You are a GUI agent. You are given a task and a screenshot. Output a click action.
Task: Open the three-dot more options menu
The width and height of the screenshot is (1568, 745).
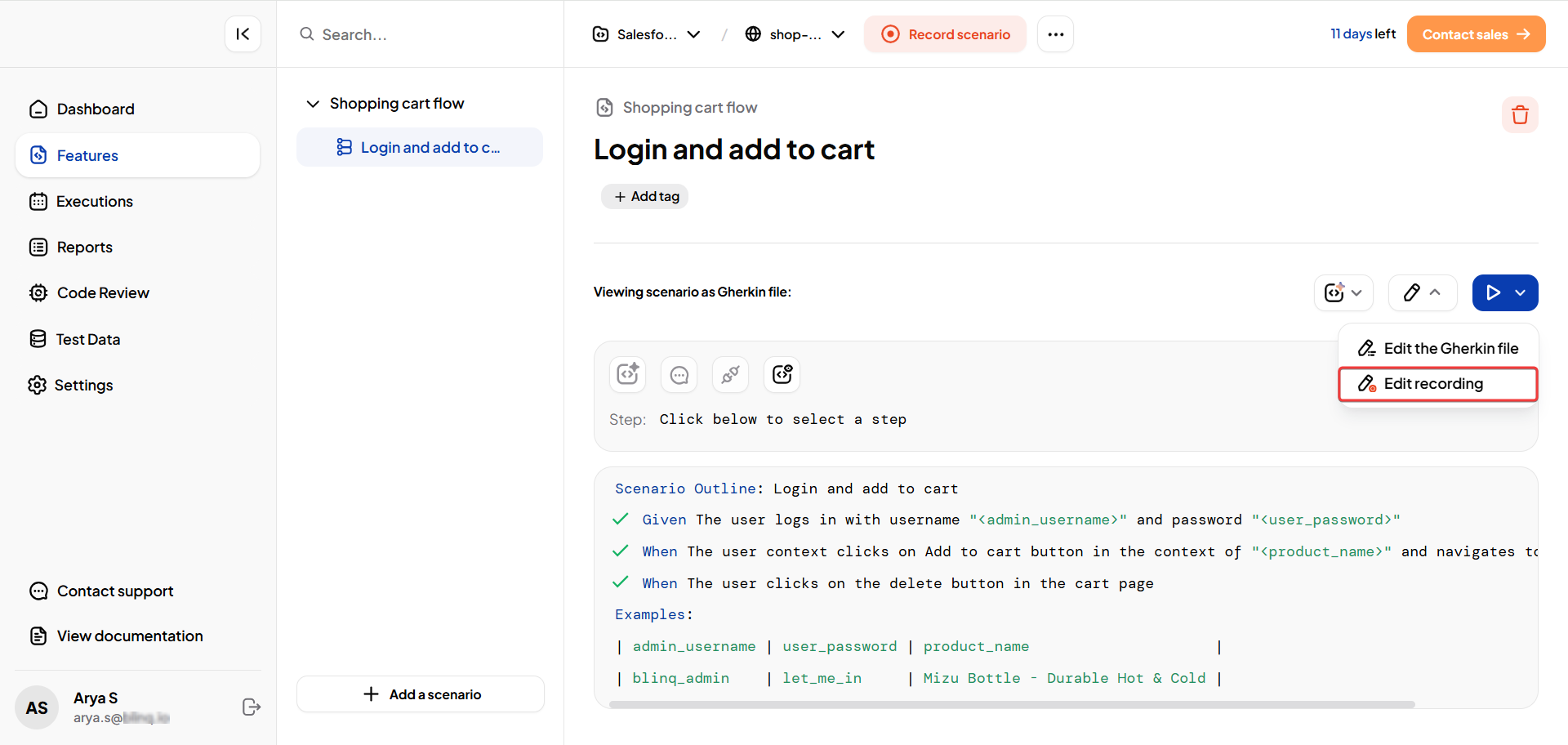pyautogui.click(x=1055, y=34)
